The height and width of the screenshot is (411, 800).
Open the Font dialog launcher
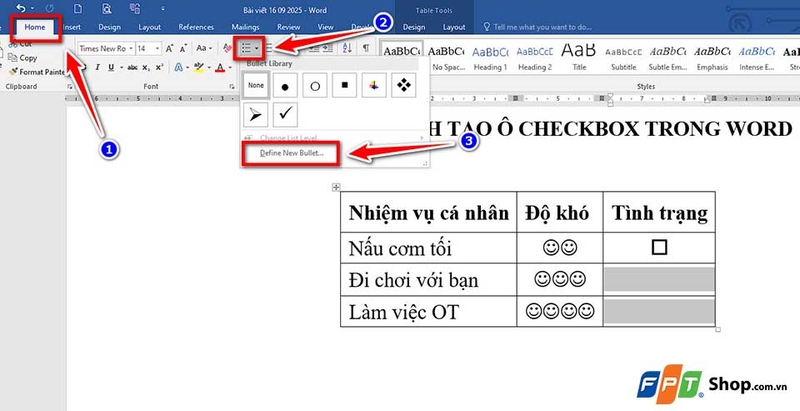pyautogui.click(x=233, y=87)
